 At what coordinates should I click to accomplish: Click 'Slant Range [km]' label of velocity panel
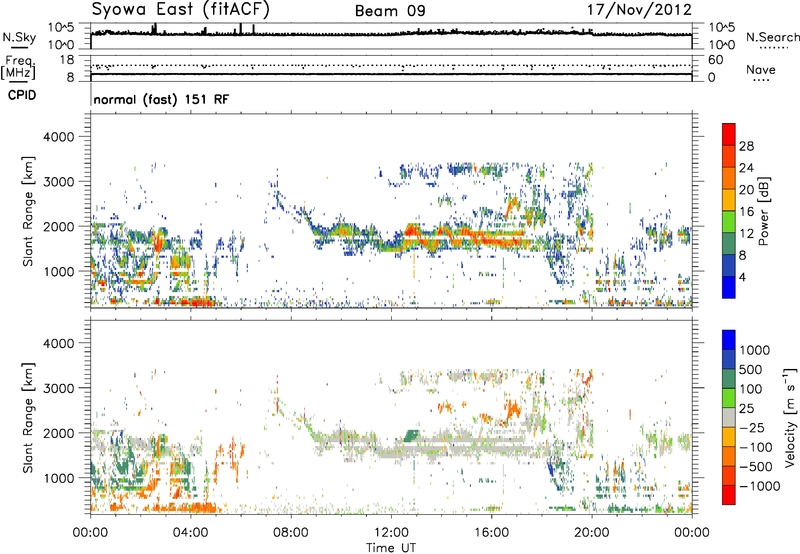click(x=28, y=418)
